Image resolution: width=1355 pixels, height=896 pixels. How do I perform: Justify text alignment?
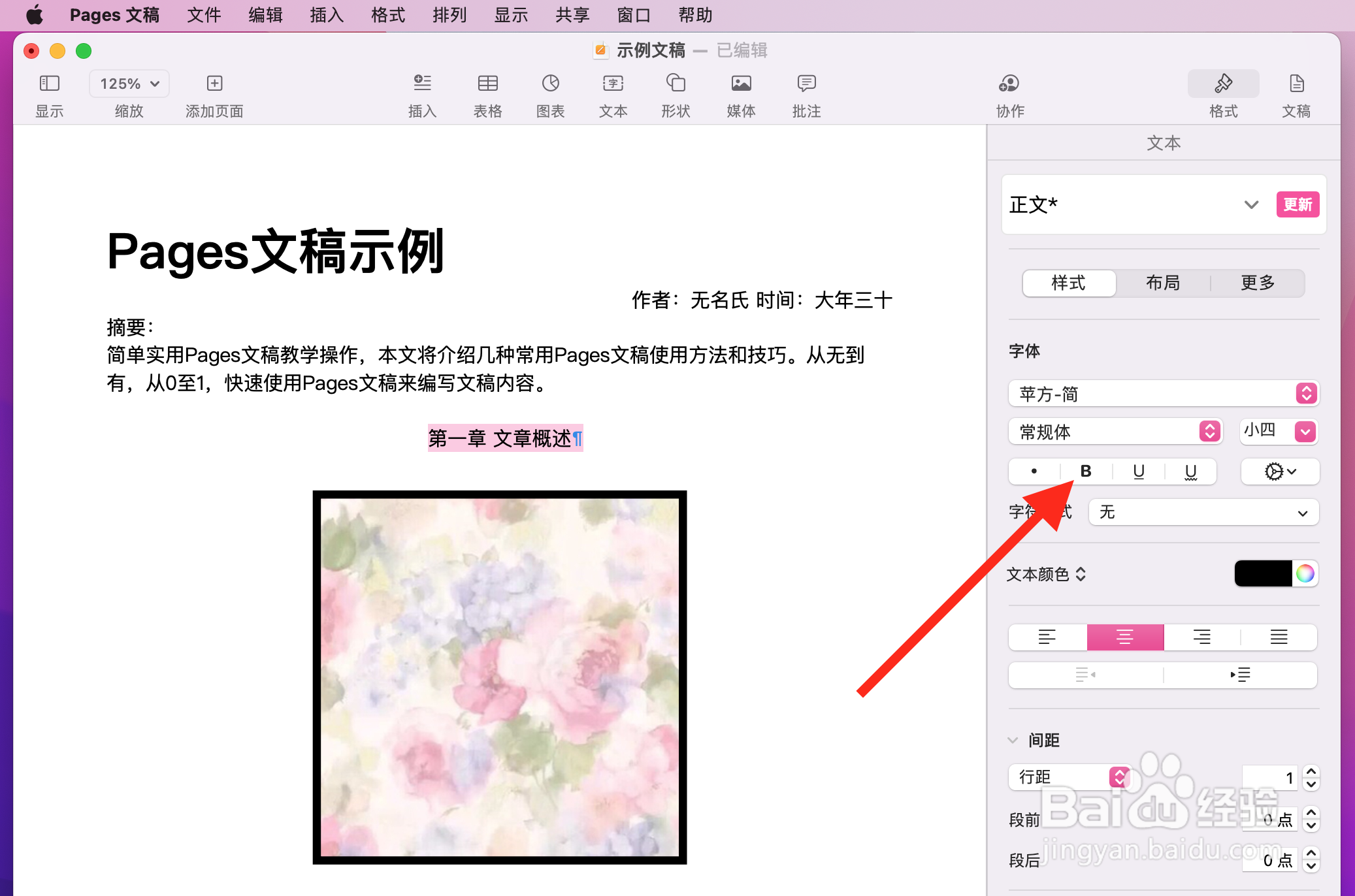[x=1279, y=637]
